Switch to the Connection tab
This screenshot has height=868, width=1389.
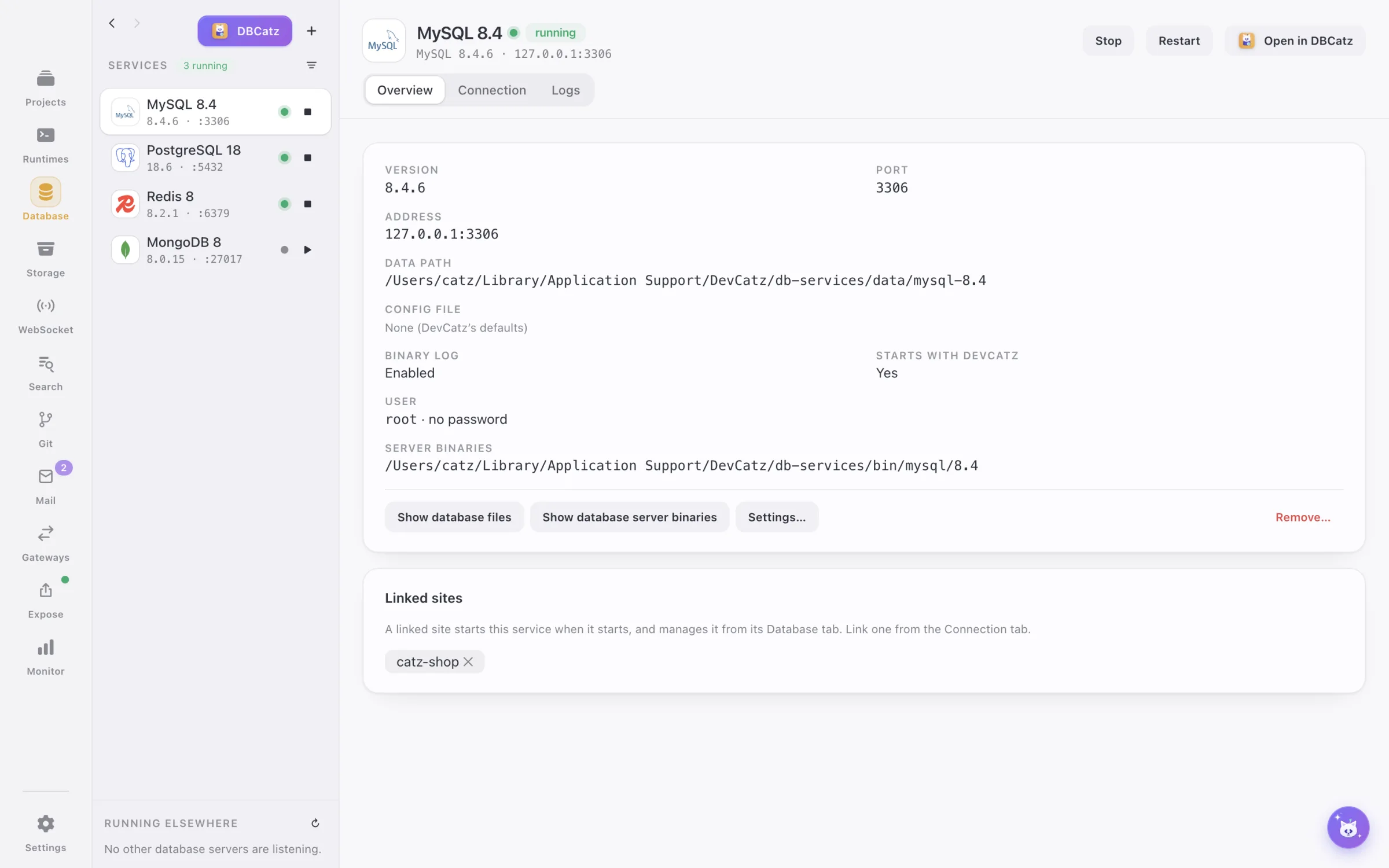click(x=492, y=90)
